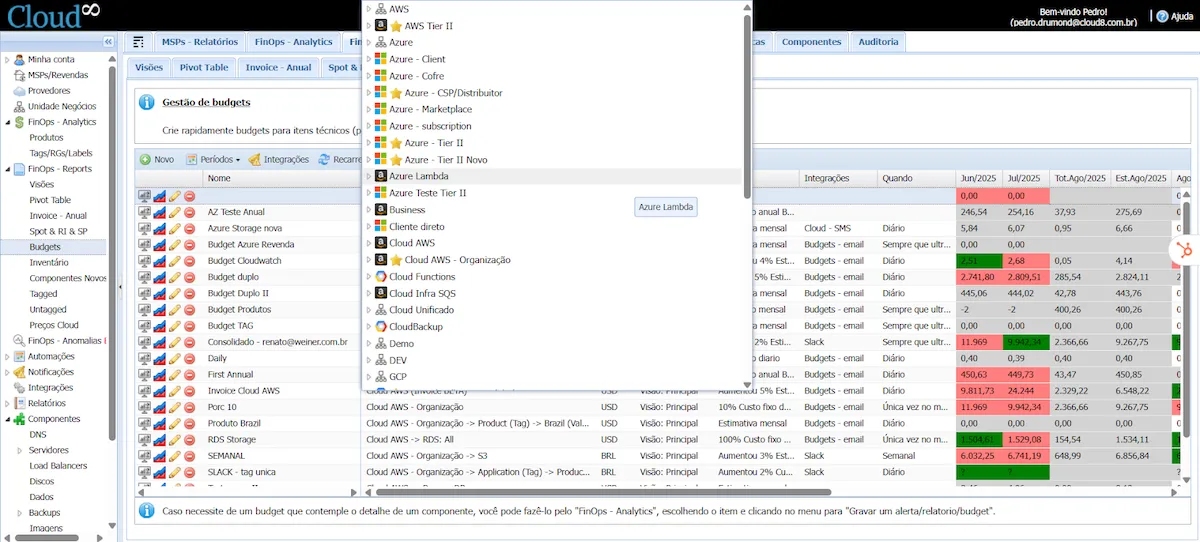Switch to Pivot Table sub-tab
This screenshot has height=542, width=1200.
point(203,68)
